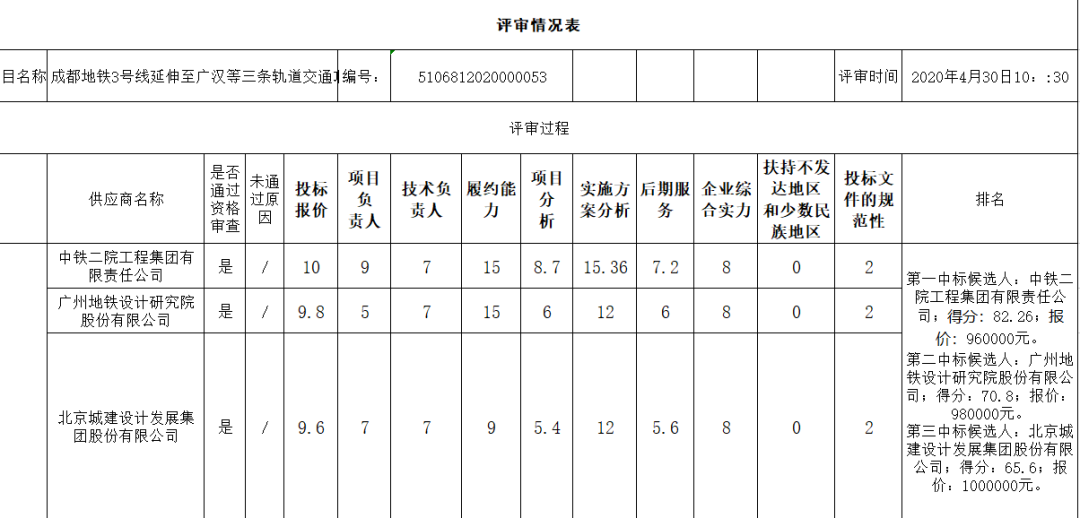Select the 项目分析 column header
The height and width of the screenshot is (518, 1080).
point(547,199)
